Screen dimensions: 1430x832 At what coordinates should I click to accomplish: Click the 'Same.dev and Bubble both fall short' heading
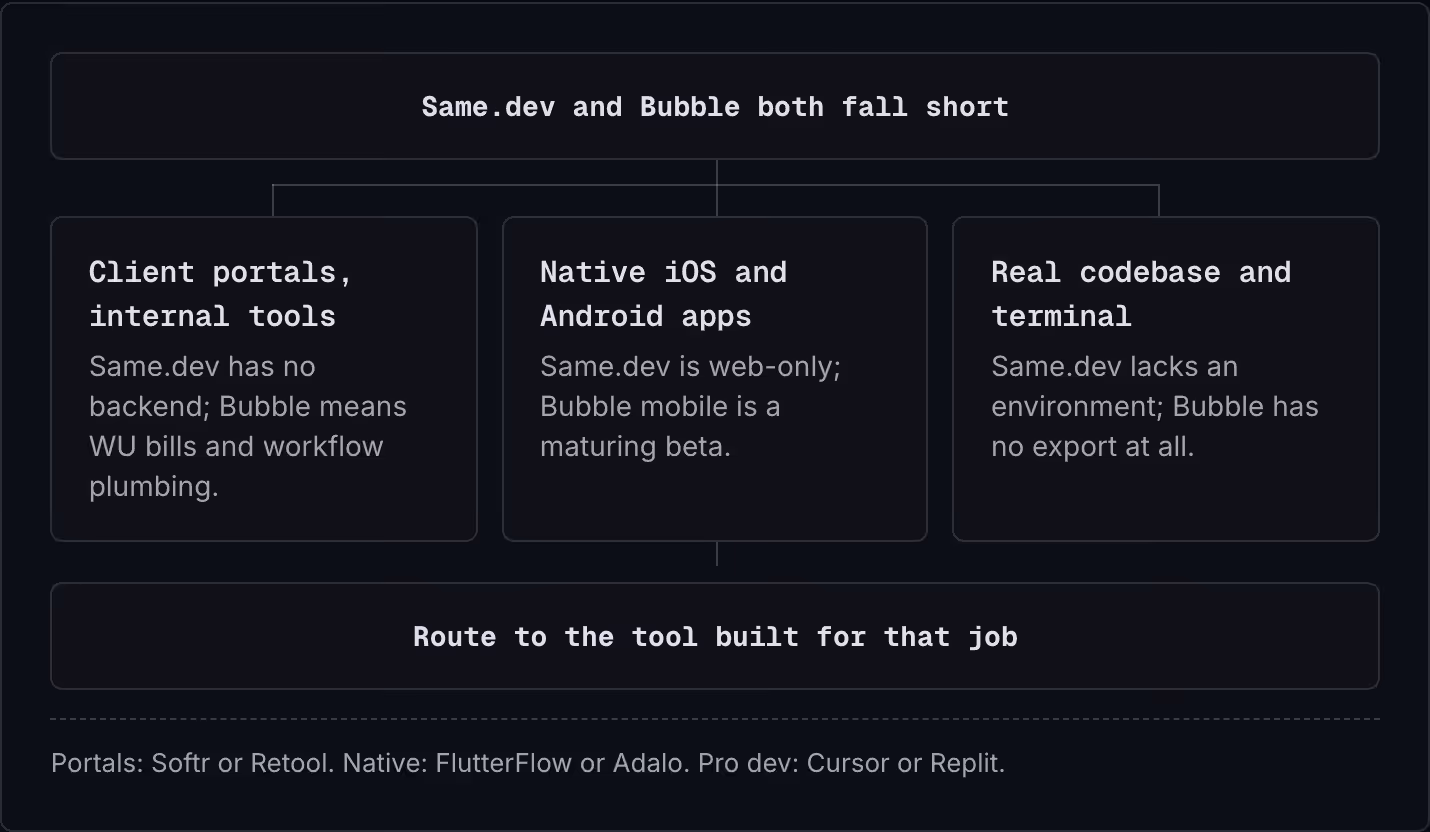point(715,107)
